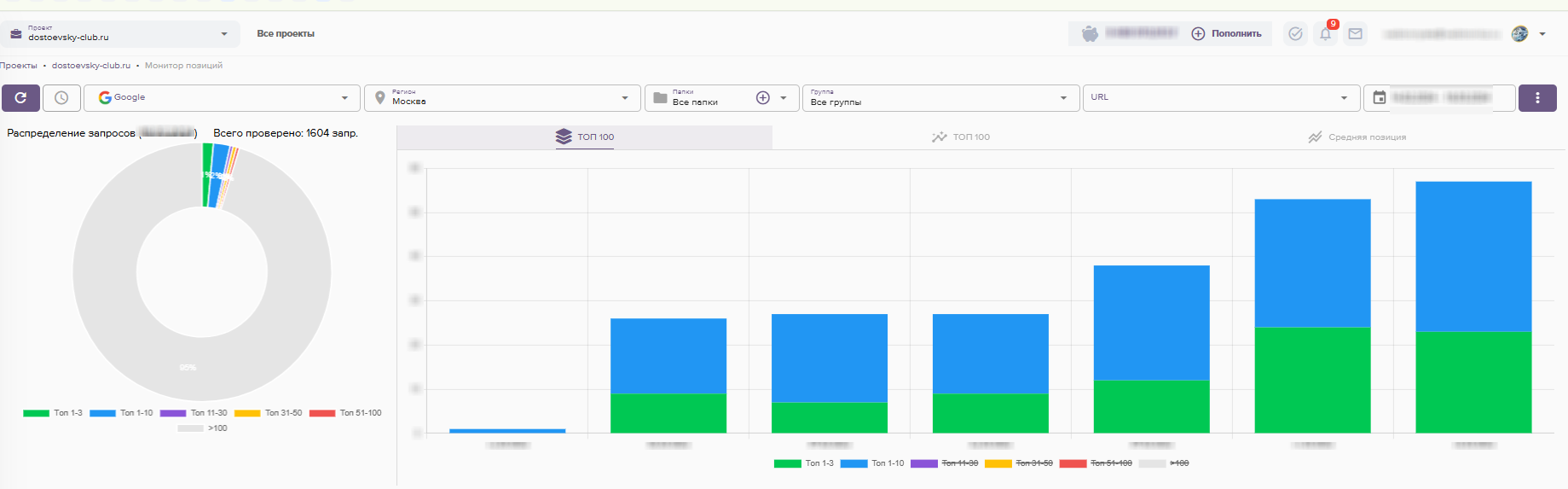Screen dimensions: 1568x489
Task: Click the green Топ 1-3 swatch under donut
Action: point(36,413)
